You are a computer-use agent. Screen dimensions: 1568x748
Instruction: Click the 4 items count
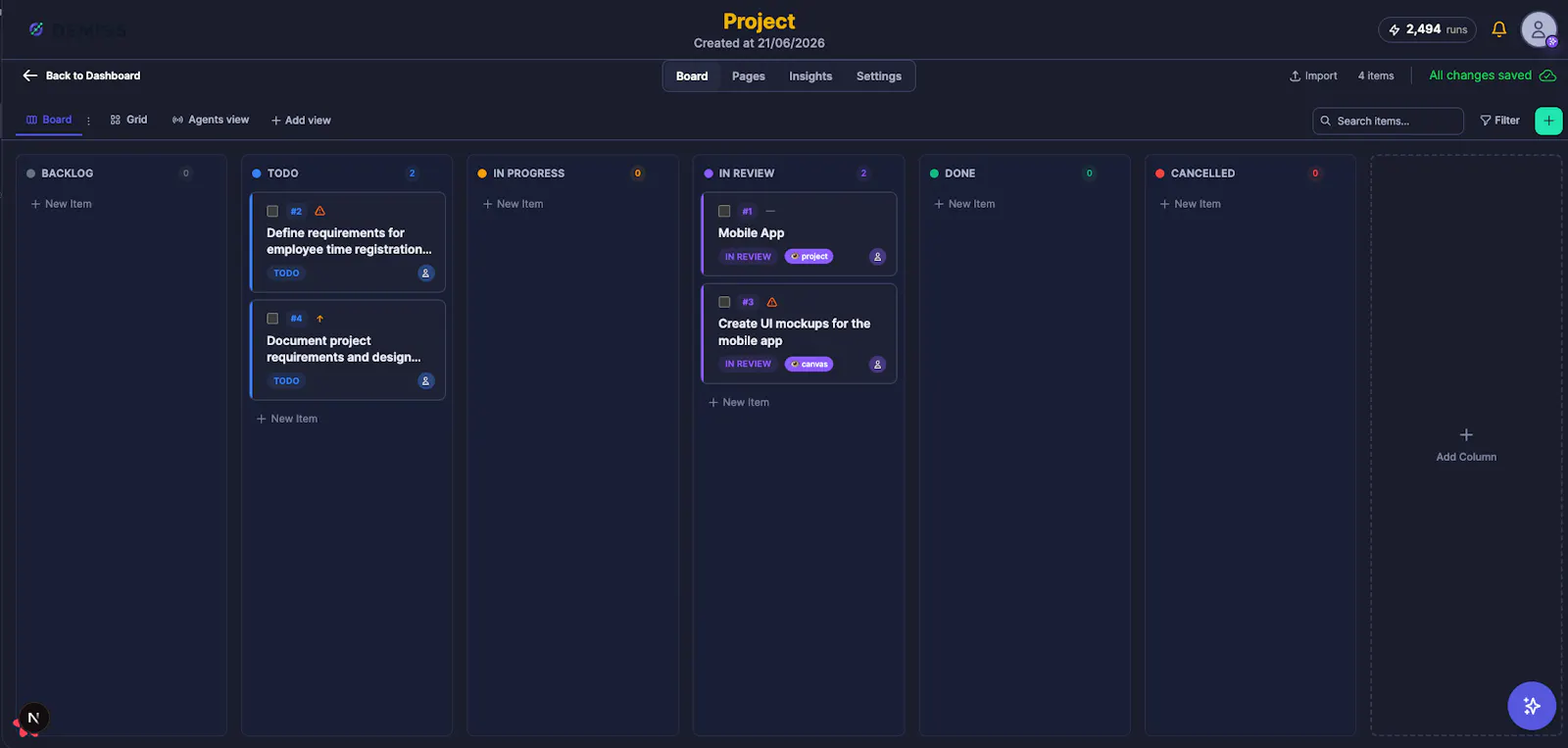pyautogui.click(x=1376, y=75)
